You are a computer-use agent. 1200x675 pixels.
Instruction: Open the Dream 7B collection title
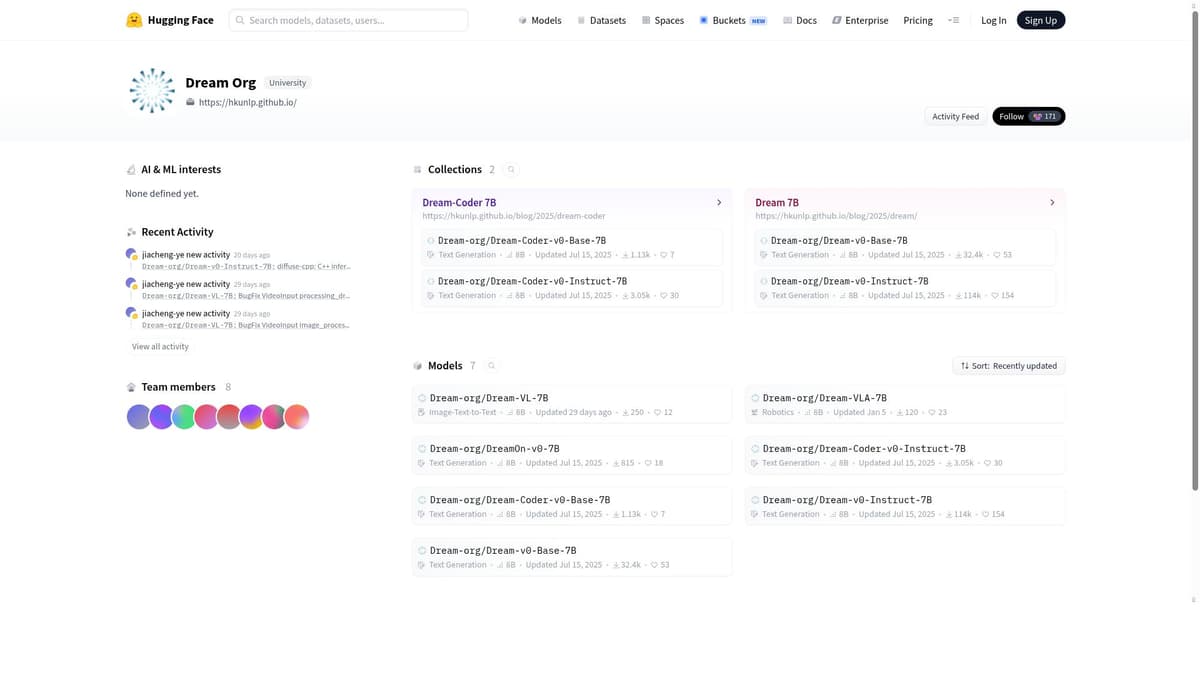777,202
